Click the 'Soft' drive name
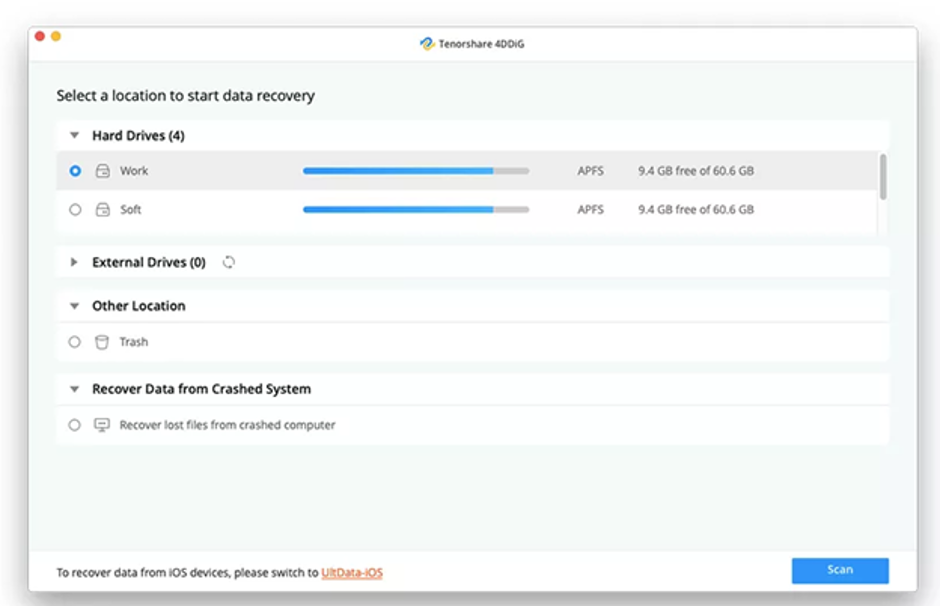The height and width of the screenshot is (606, 941). [131, 209]
